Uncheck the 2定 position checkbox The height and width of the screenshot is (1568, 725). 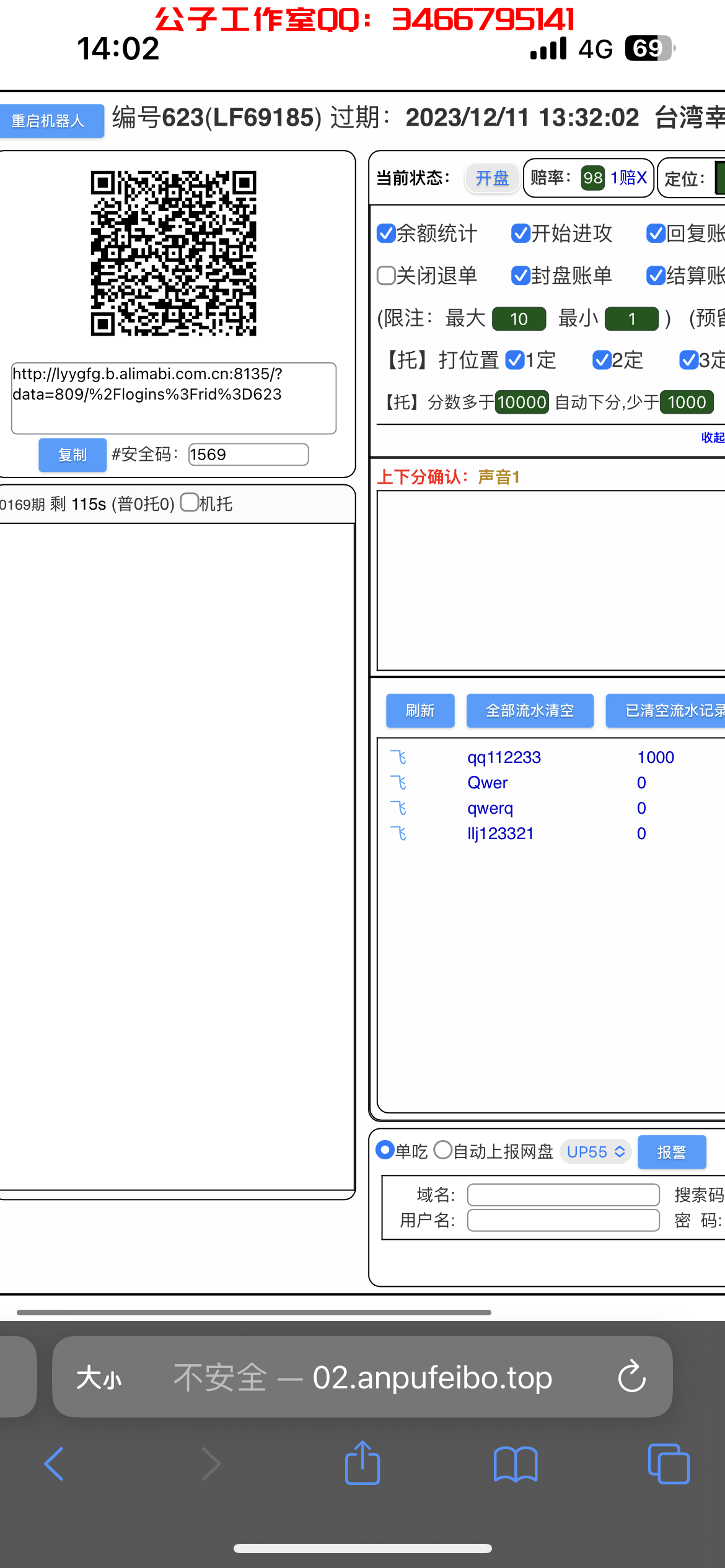(x=602, y=360)
